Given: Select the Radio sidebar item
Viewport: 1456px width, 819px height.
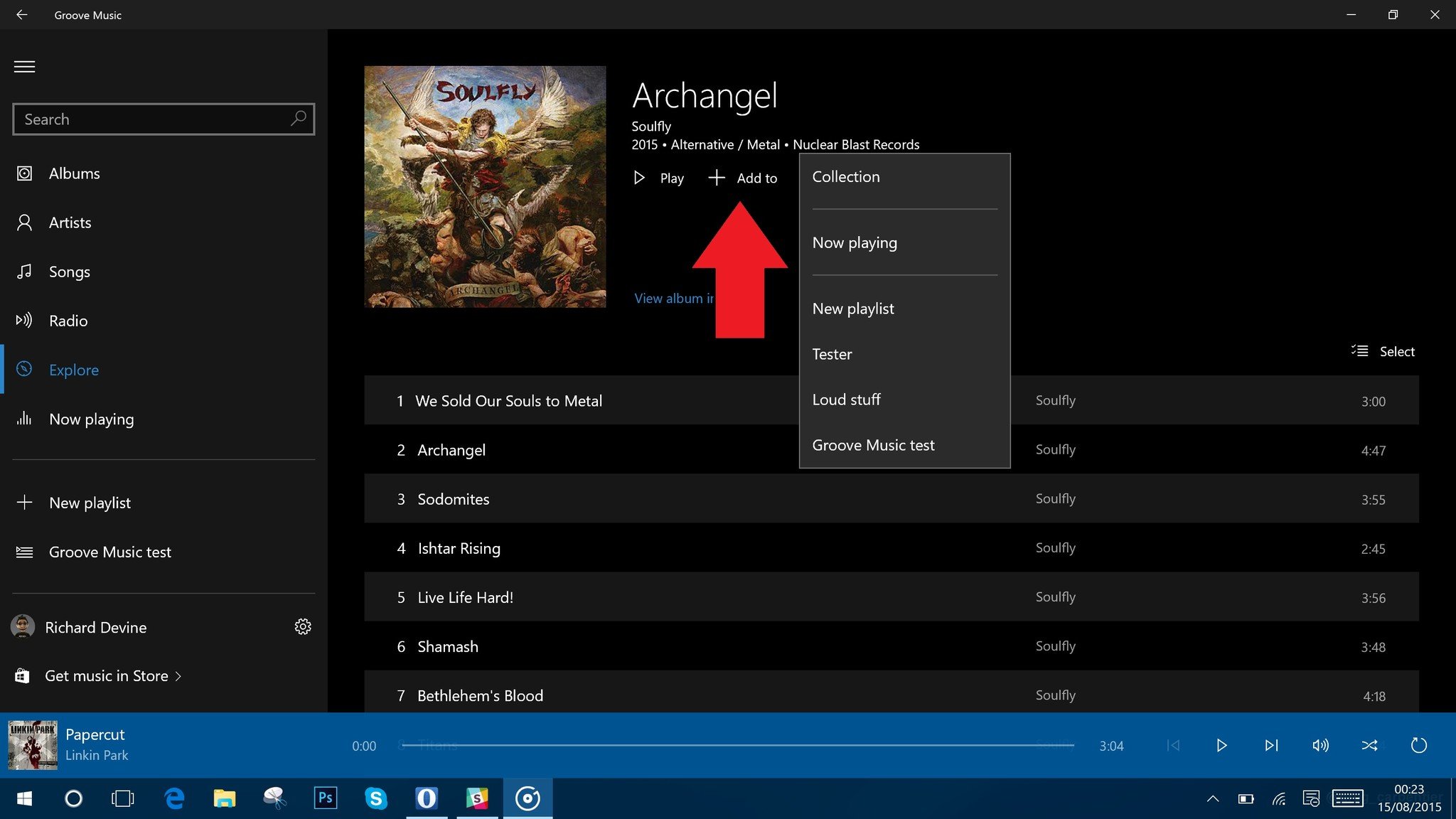Looking at the screenshot, I should [68, 320].
